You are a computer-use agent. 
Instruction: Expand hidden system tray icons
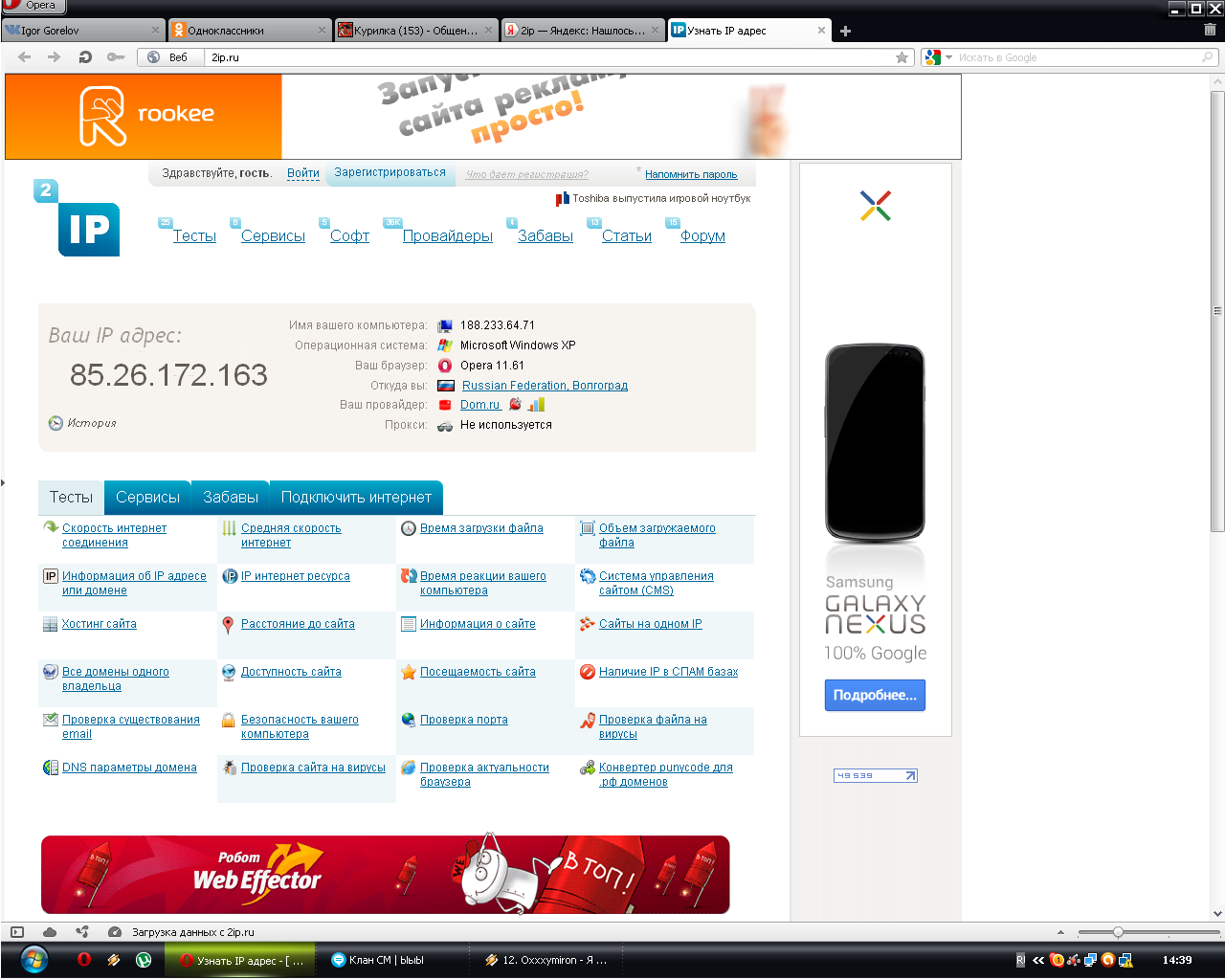pyautogui.click(x=1038, y=960)
